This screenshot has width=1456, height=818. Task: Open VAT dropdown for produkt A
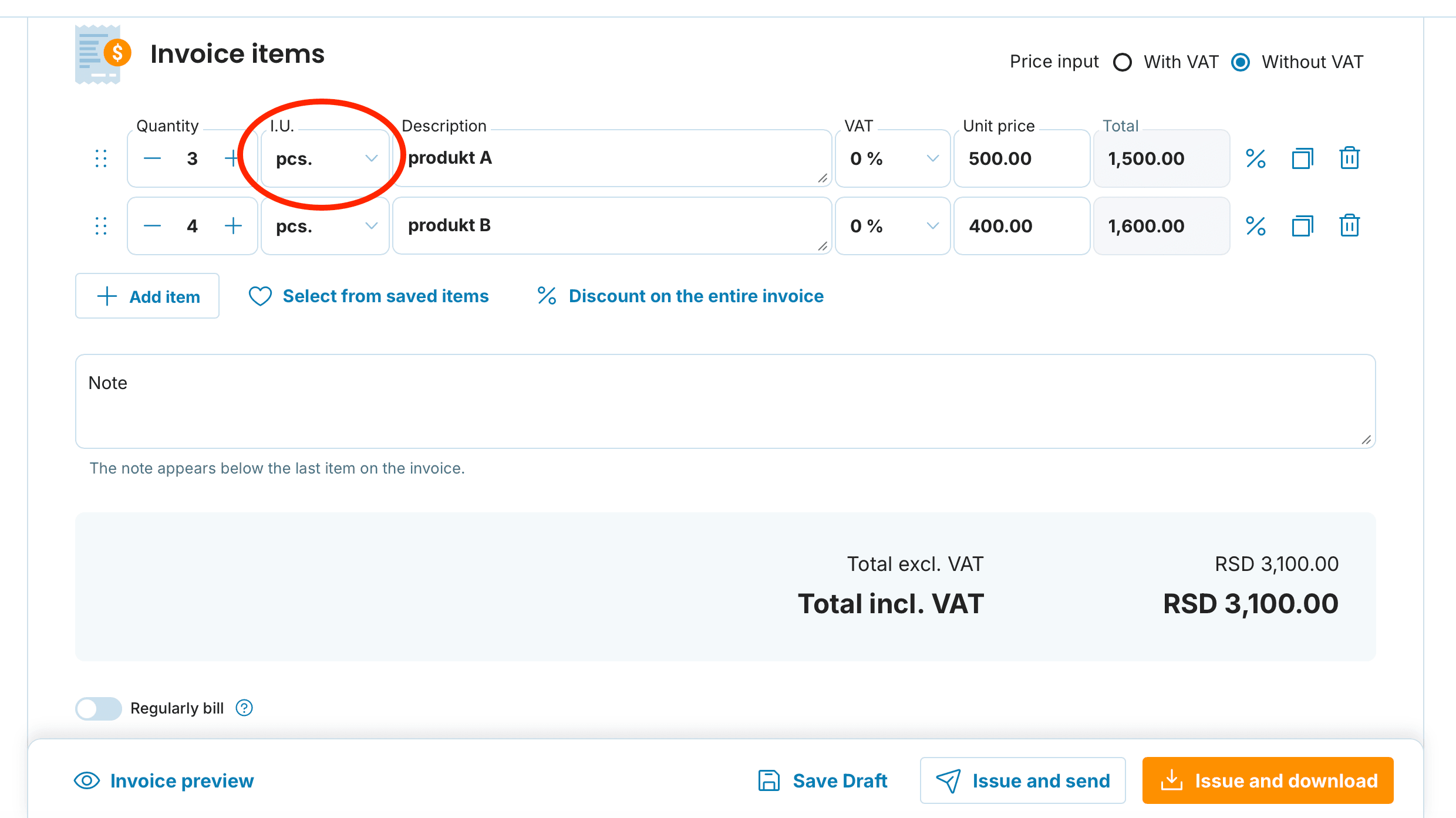[x=892, y=158]
